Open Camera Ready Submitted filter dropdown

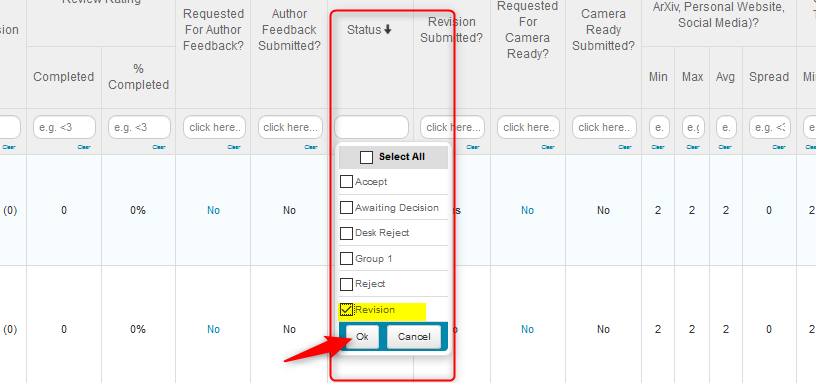tap(604, 127)
